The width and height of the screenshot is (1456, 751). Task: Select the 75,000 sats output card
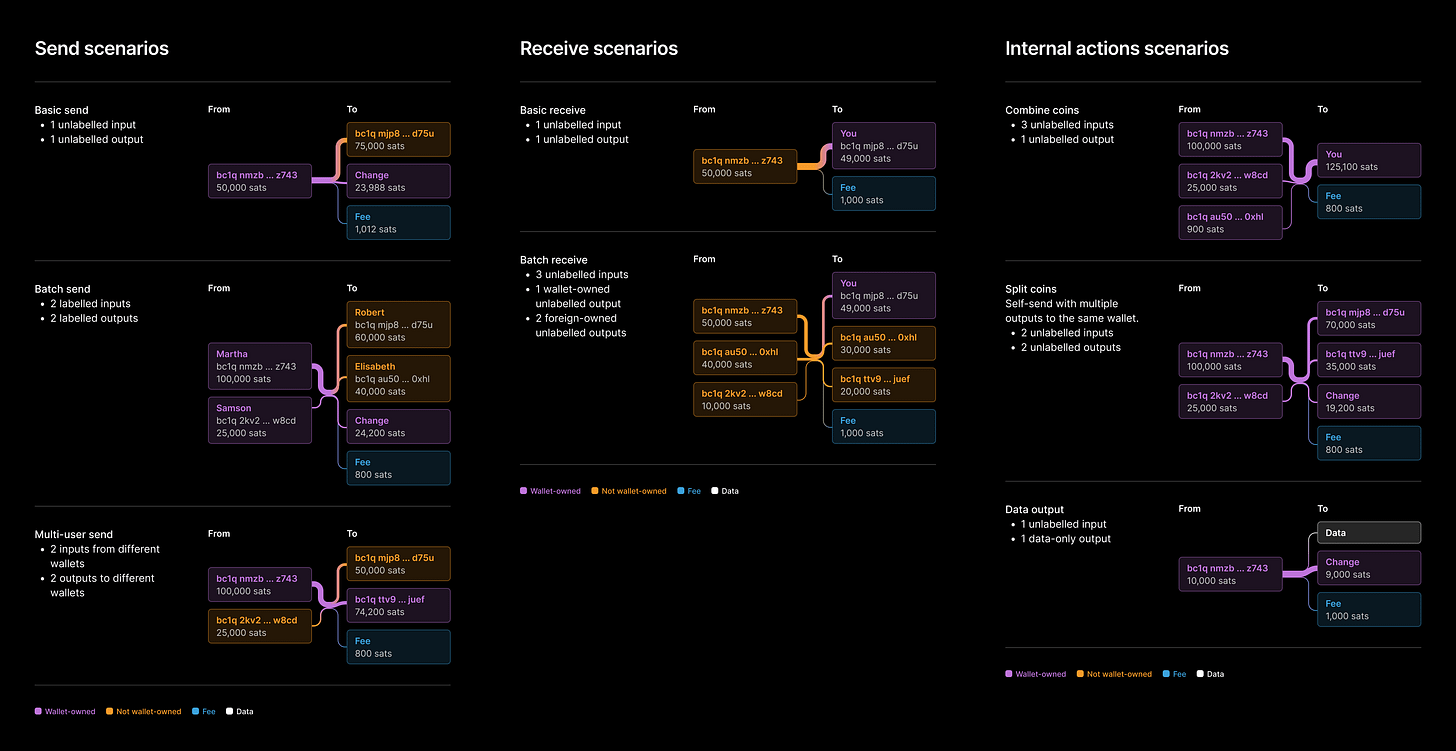399,139
